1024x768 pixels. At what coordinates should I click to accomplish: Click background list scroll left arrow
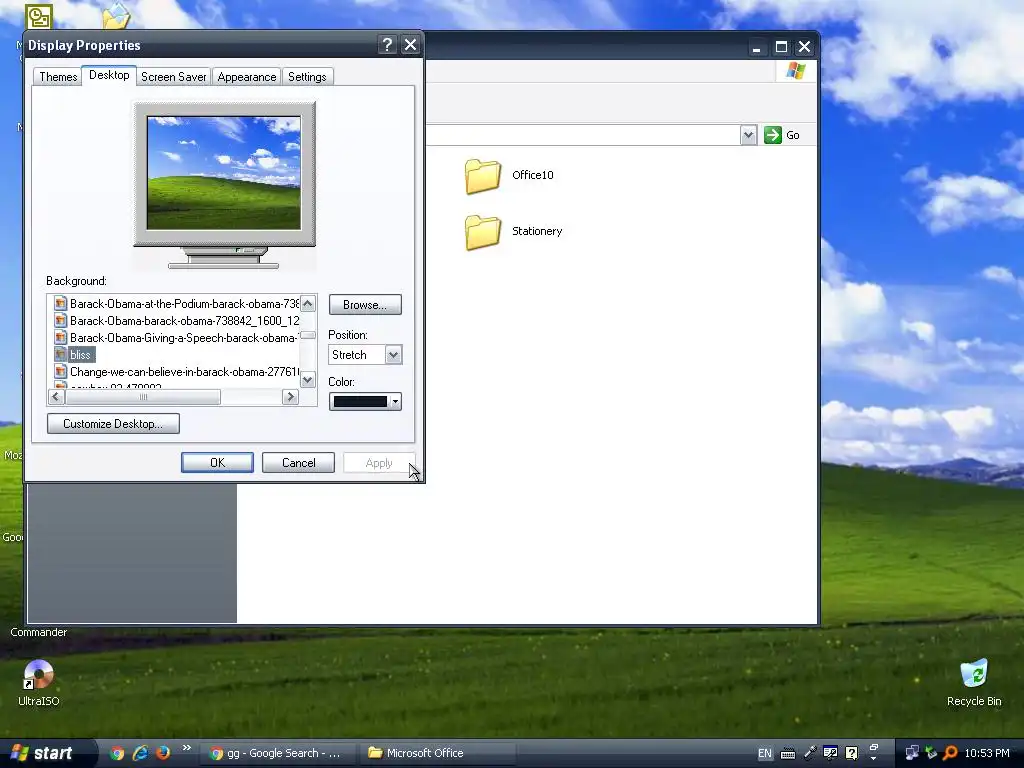56,397
